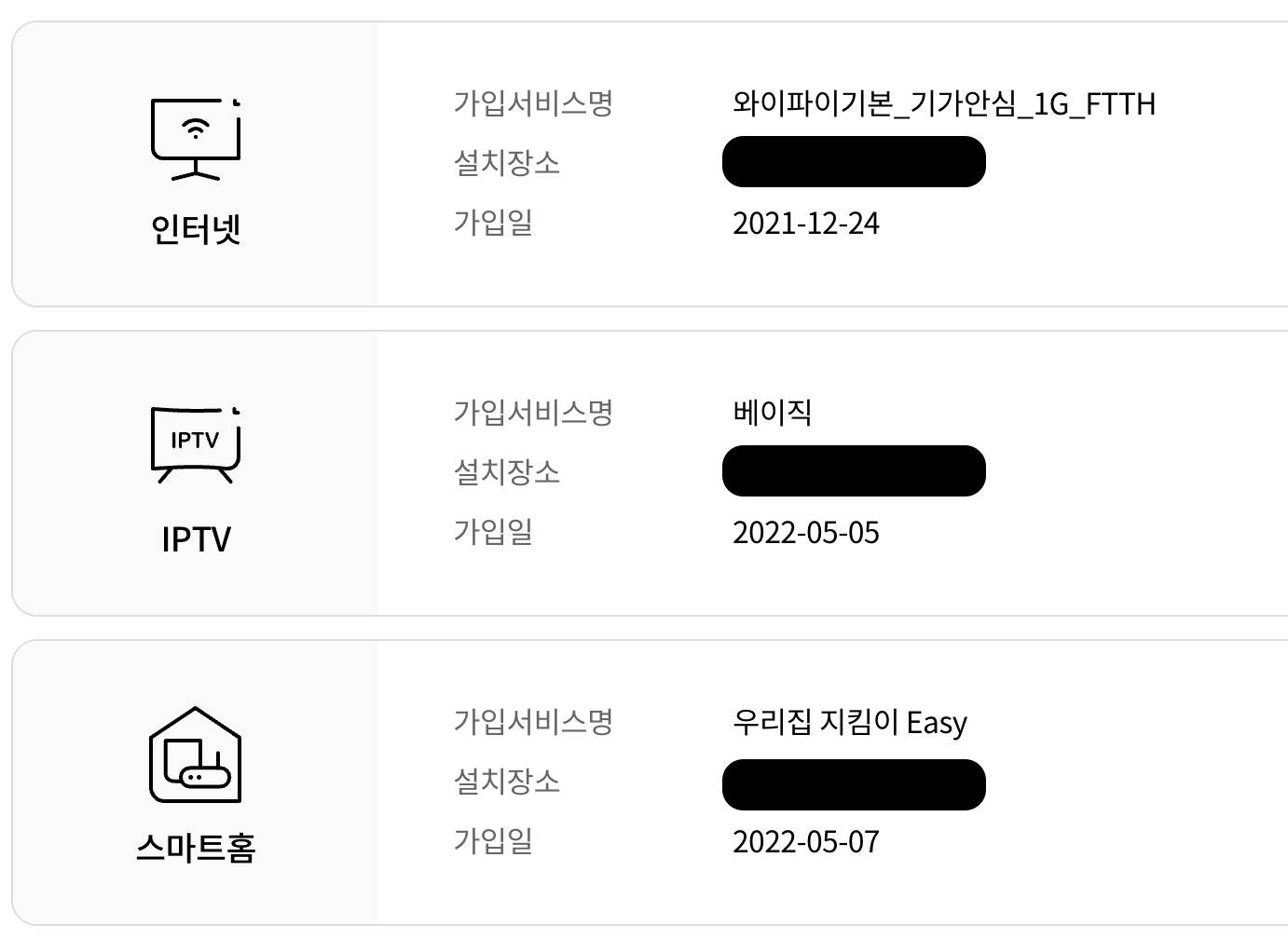Select the 스마트홈 service label
This screenshot has width=1288, height=939.
pos(196,848)
